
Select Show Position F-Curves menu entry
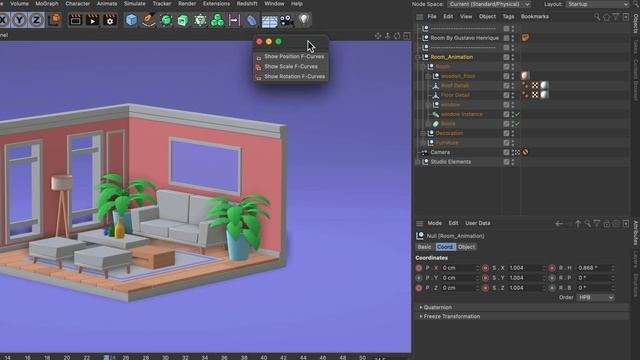click(290, 57)
